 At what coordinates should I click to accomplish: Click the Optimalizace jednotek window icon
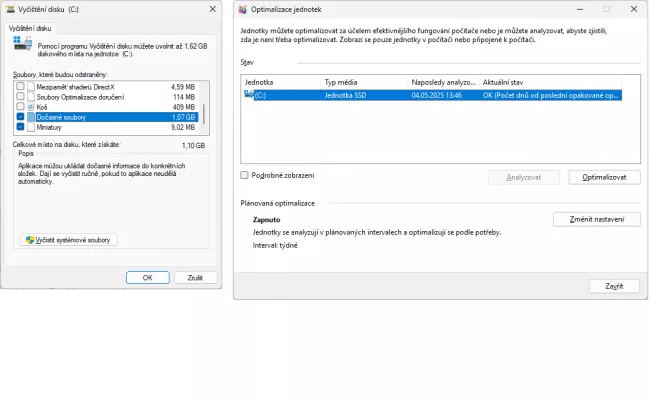tap(243, 8)
